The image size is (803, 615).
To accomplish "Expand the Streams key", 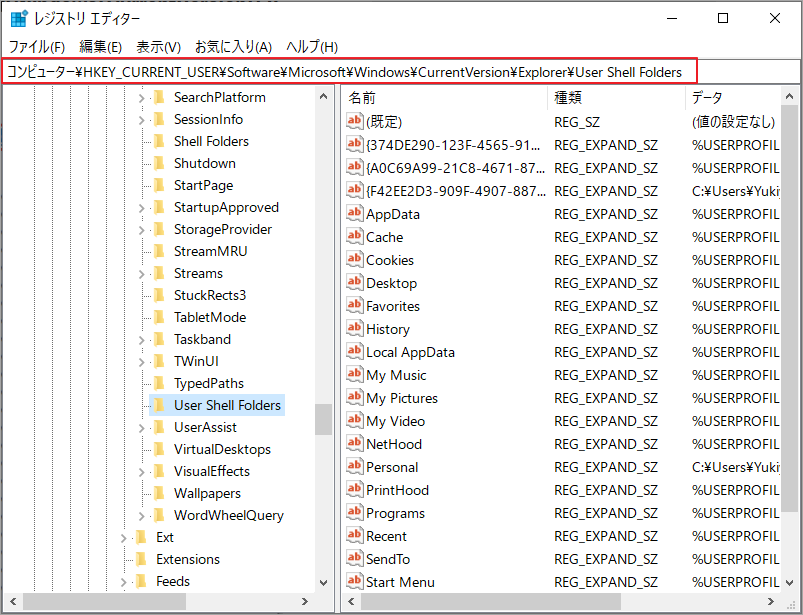I will [x=141, y=274].
